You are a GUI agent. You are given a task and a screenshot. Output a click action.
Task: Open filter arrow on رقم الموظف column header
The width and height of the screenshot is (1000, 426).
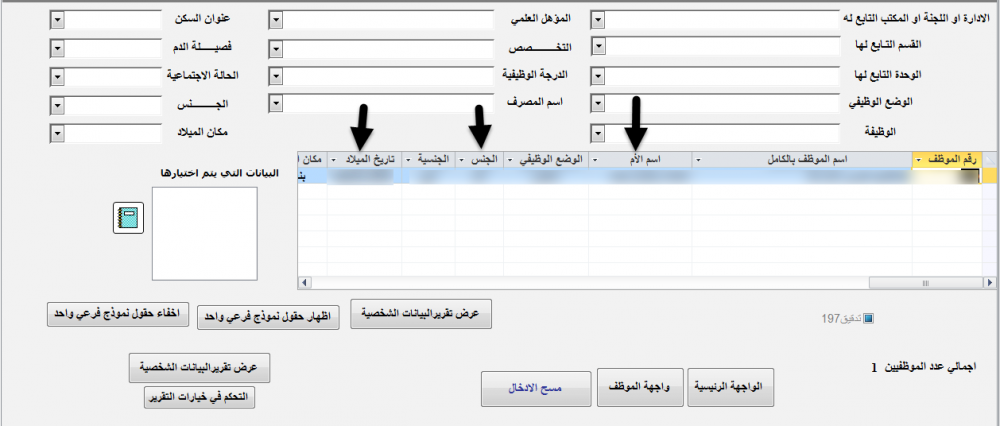tap(917, 160)
